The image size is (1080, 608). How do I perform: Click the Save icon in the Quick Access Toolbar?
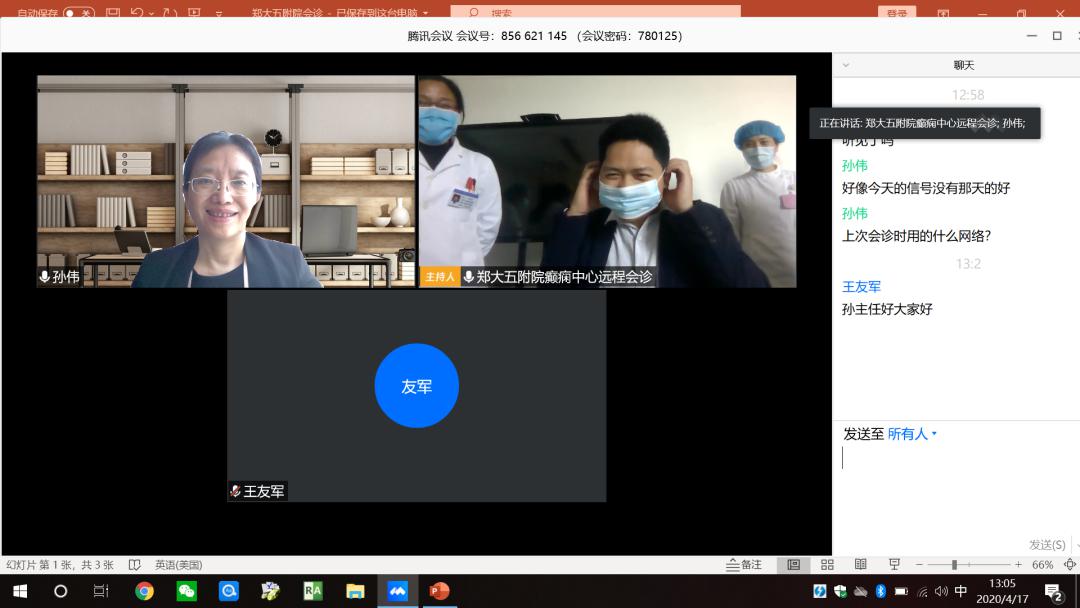click(x=112, y=13)
